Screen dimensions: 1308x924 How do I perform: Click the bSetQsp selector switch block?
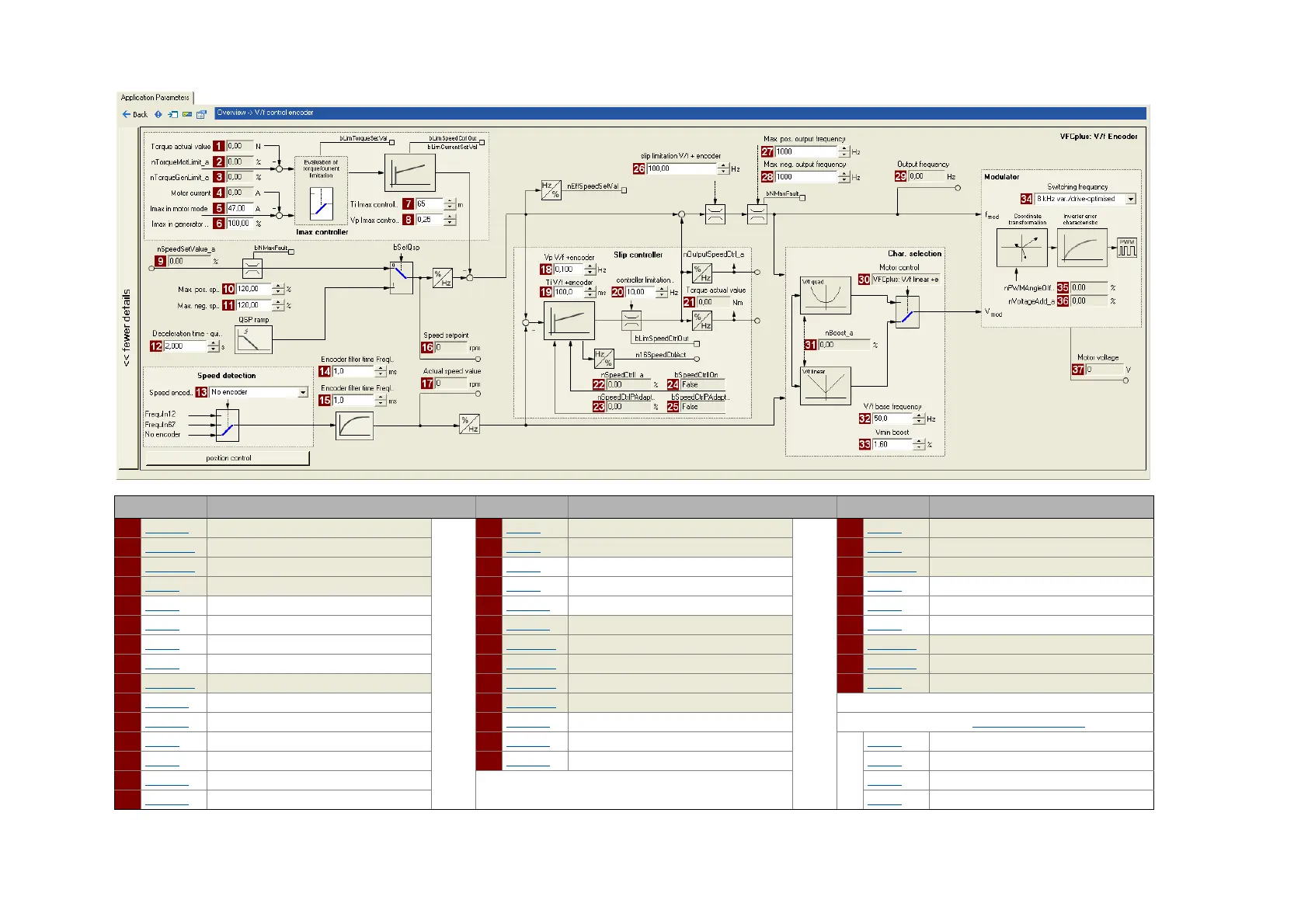402,277
